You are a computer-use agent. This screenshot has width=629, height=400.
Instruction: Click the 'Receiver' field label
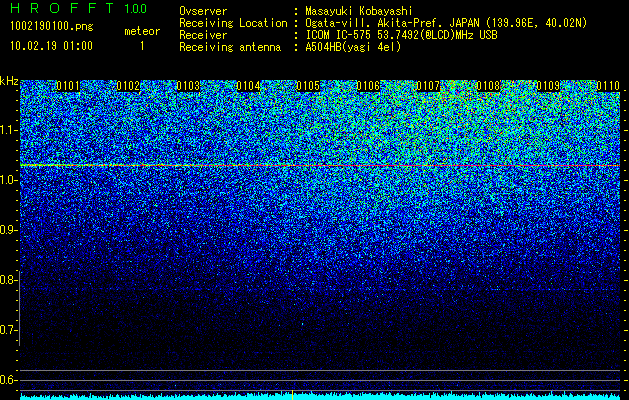pos(203,35)
